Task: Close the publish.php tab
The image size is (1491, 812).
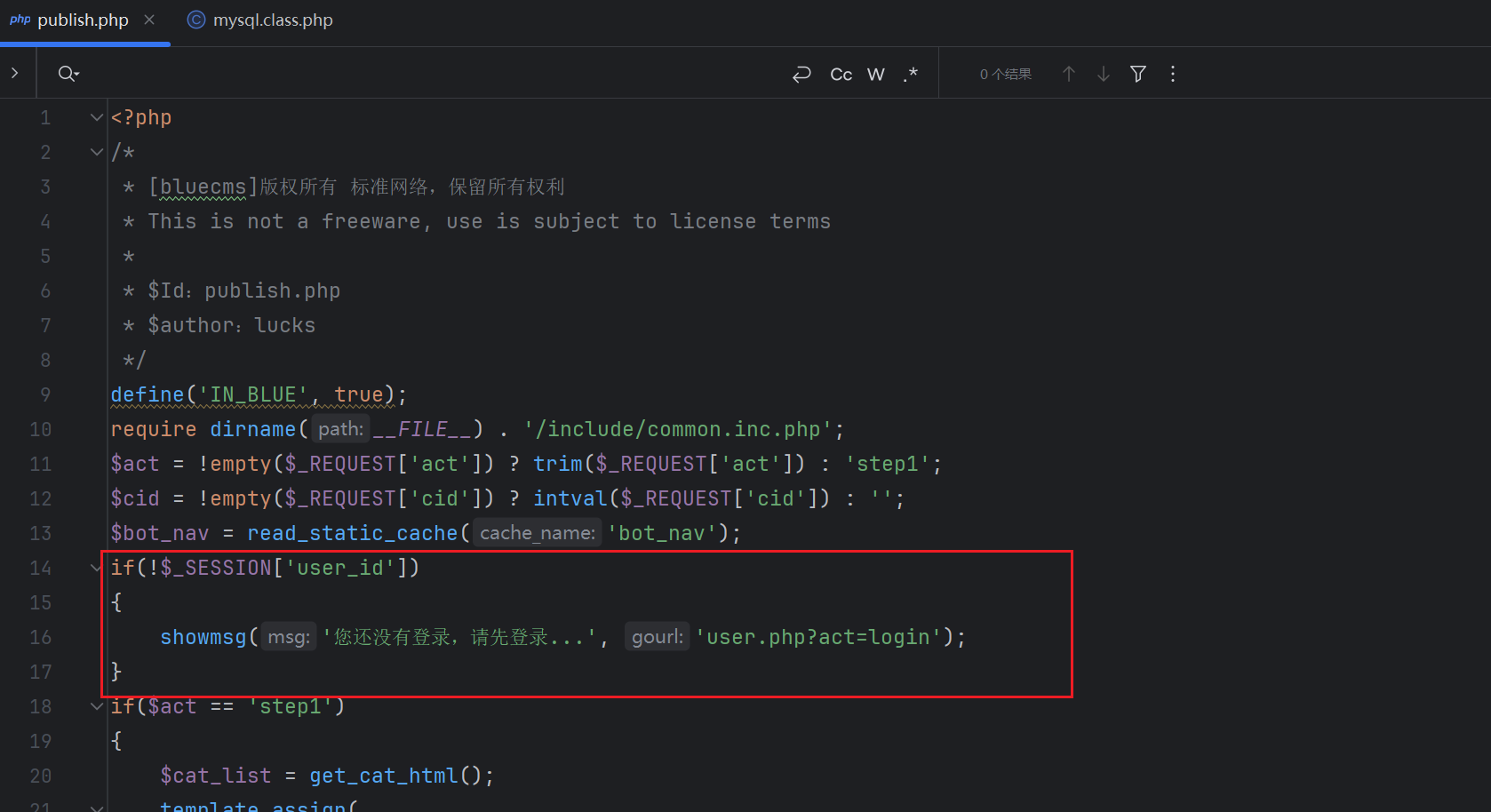Action: click(149, 20)
